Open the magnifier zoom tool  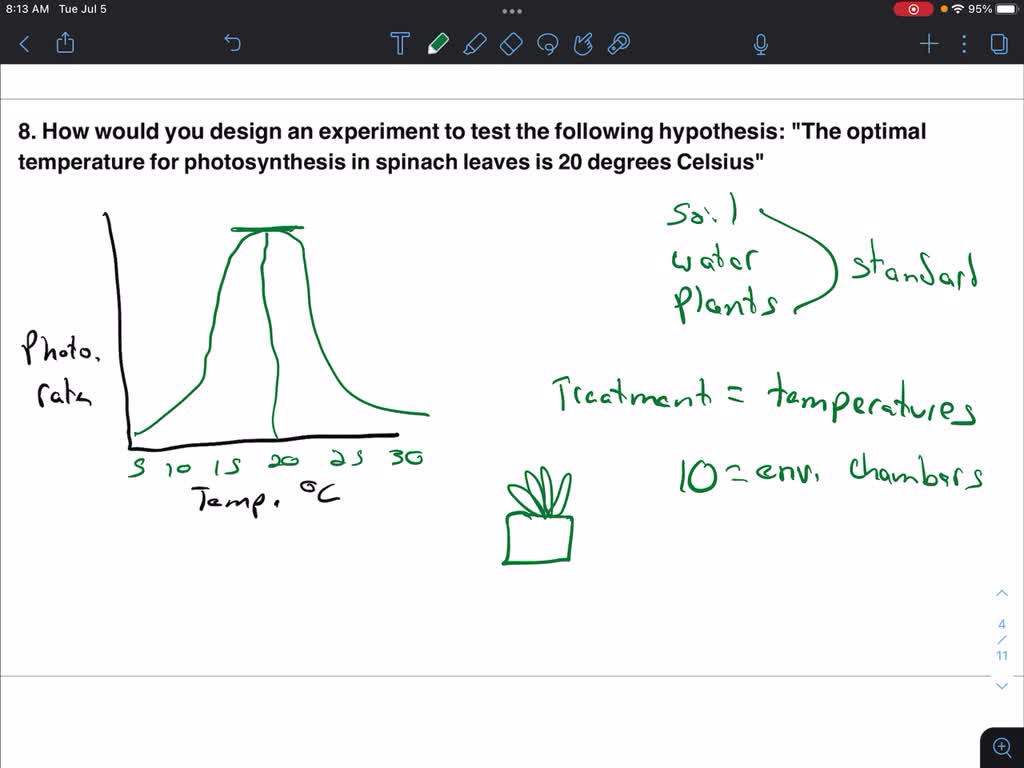click(618, 43)
